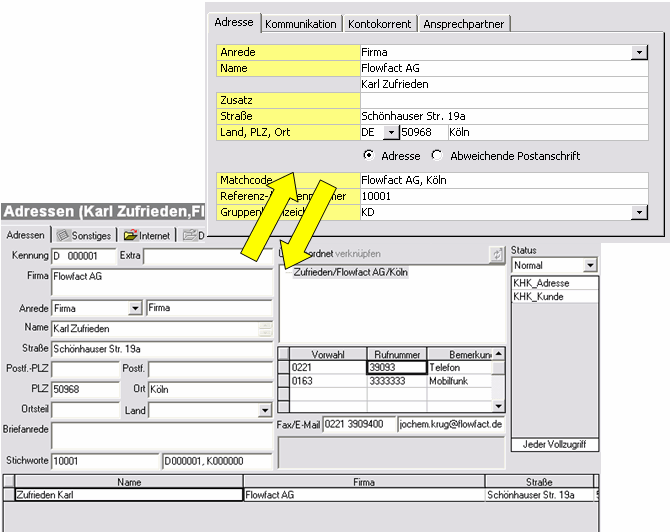Screen dimensions: 670x532
Task: Click the Ort field showing Köln
Action: click(210, 389)
